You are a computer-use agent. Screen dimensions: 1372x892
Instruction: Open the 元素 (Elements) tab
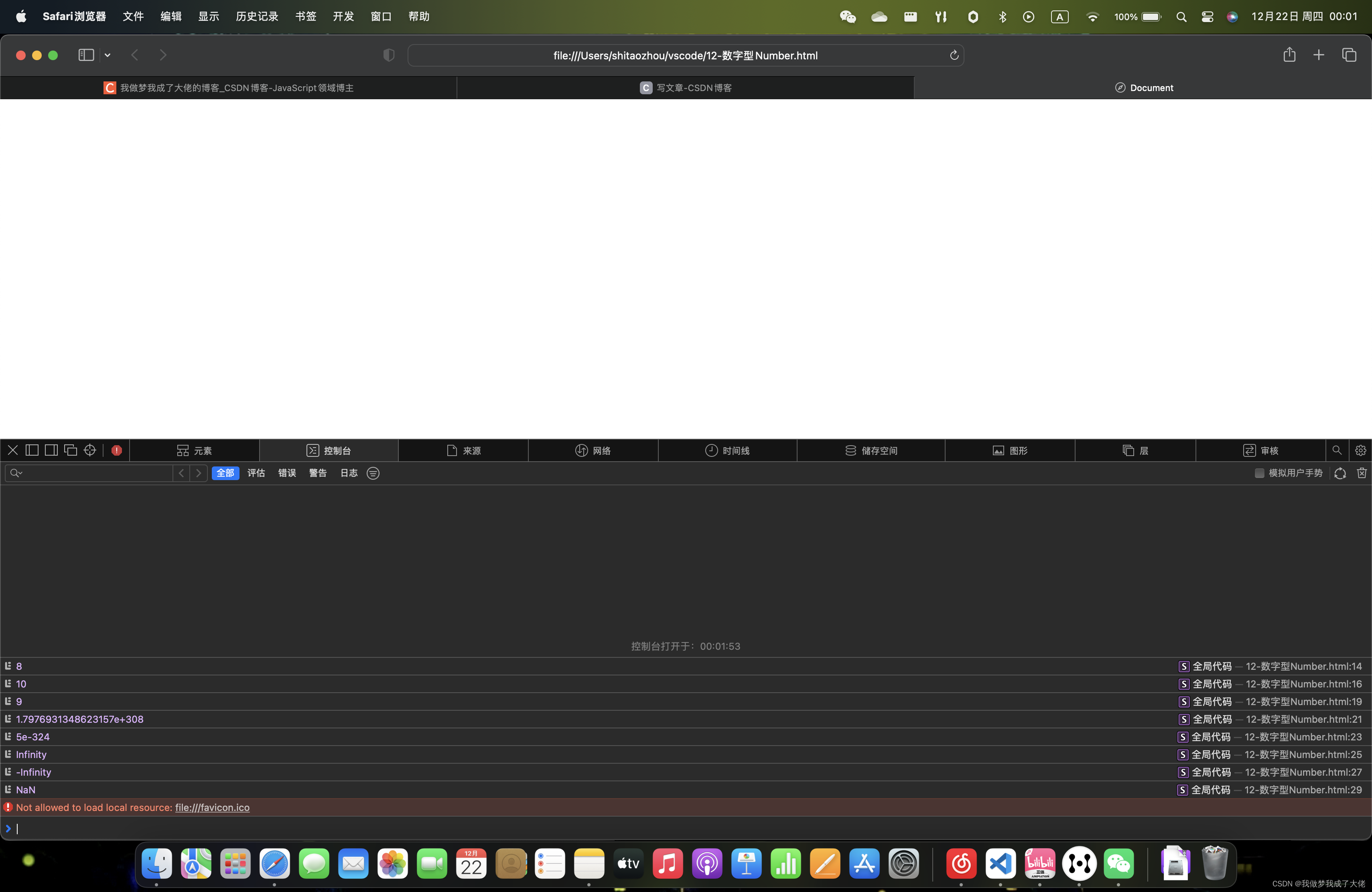coord(195,450)
